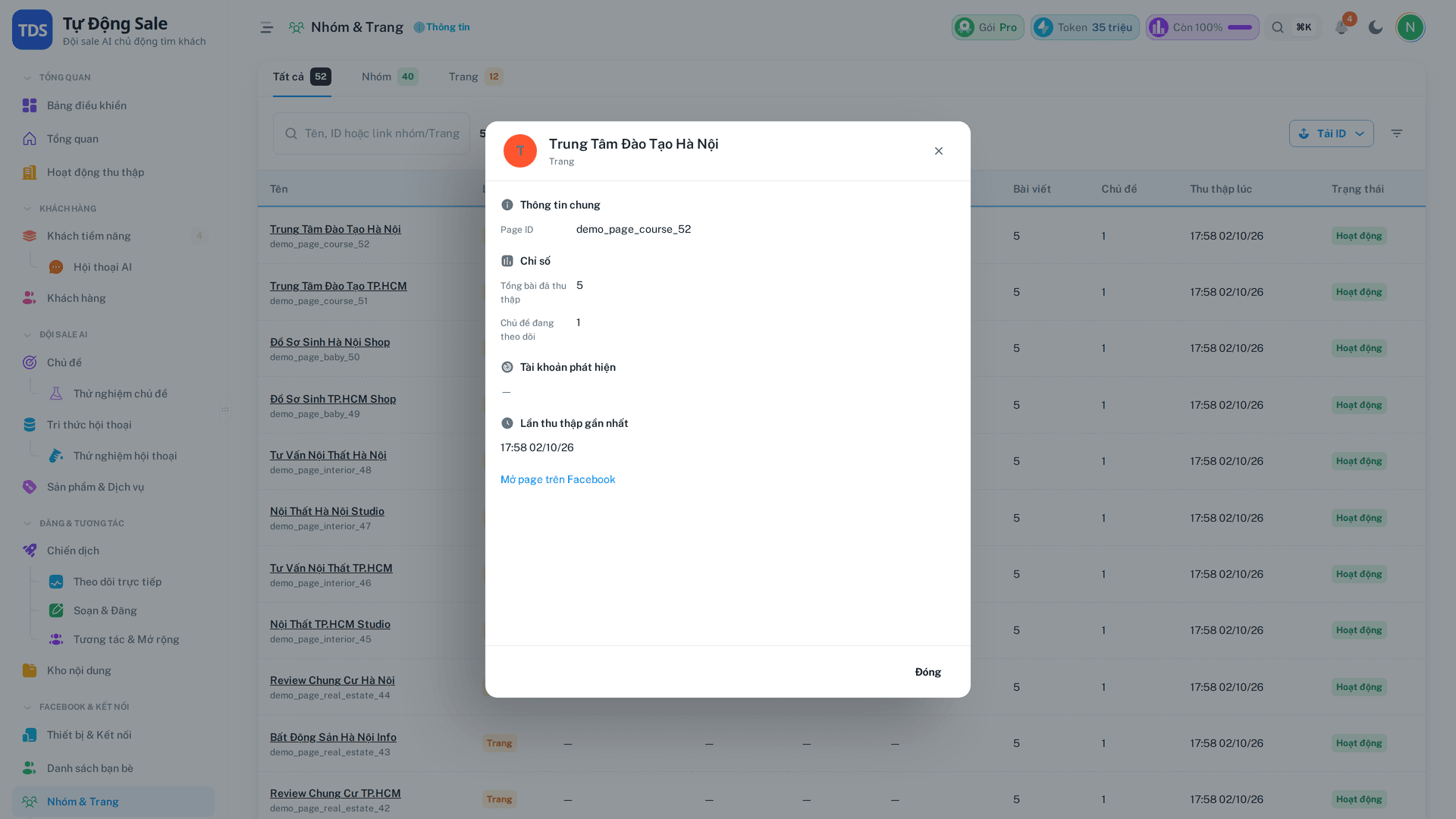
Task: Open Hoạt động thu thập
Action: click(x=113, y=172)
